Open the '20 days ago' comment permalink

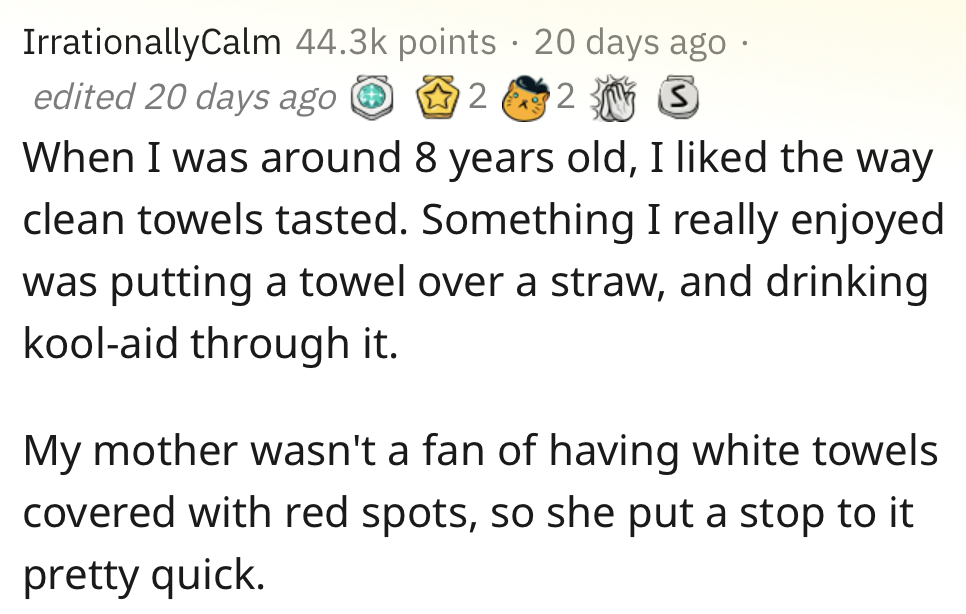629,42
